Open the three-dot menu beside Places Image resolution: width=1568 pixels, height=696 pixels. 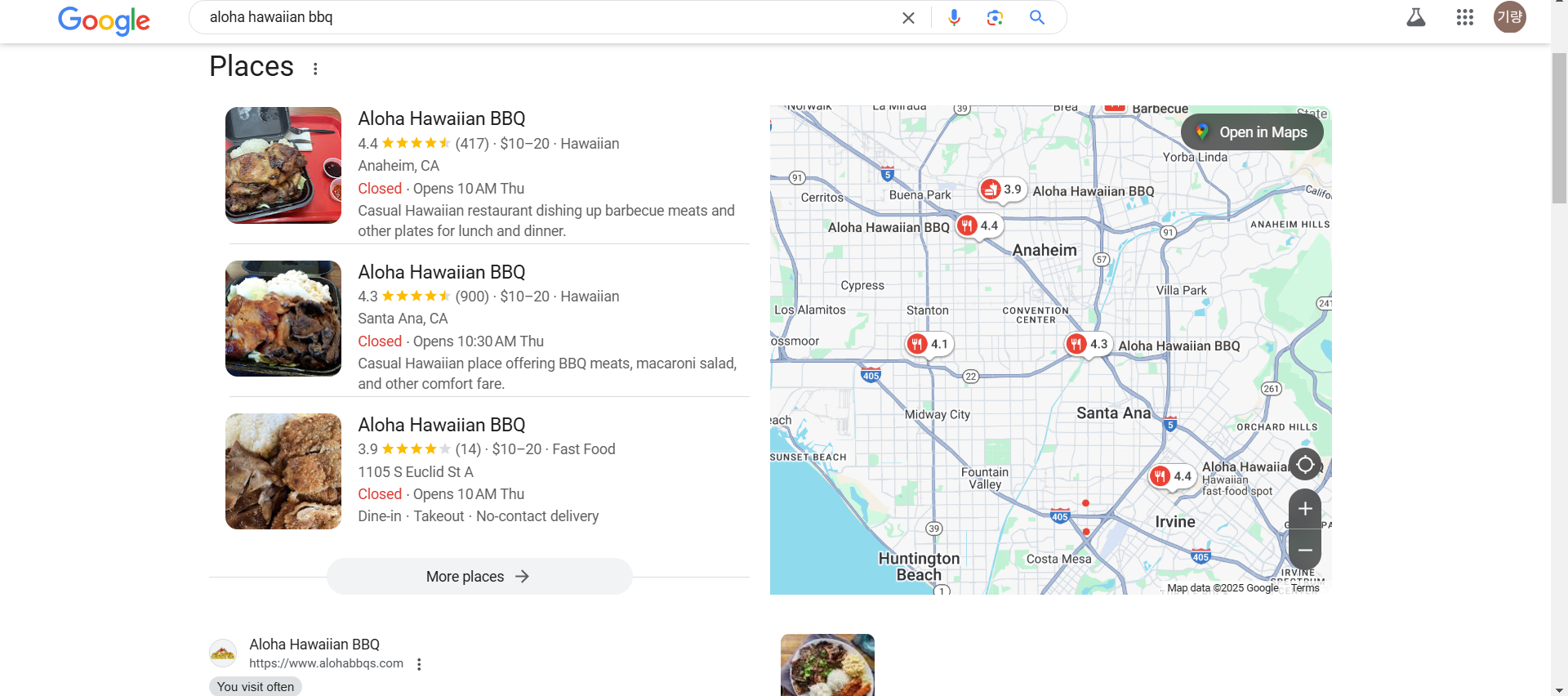[315, 69]
